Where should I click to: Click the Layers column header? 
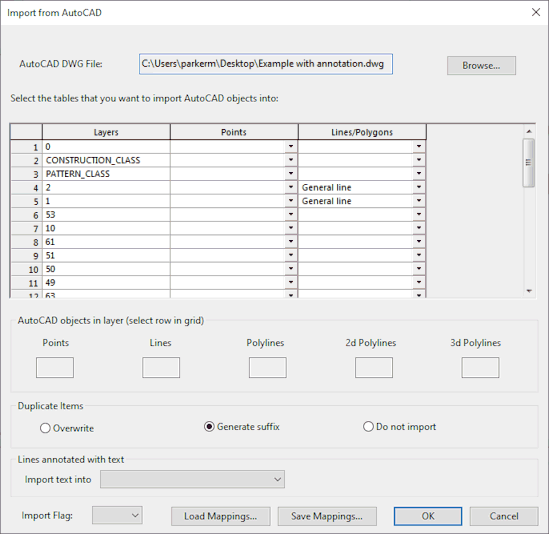pyautogui.click(x=106, y=132)
